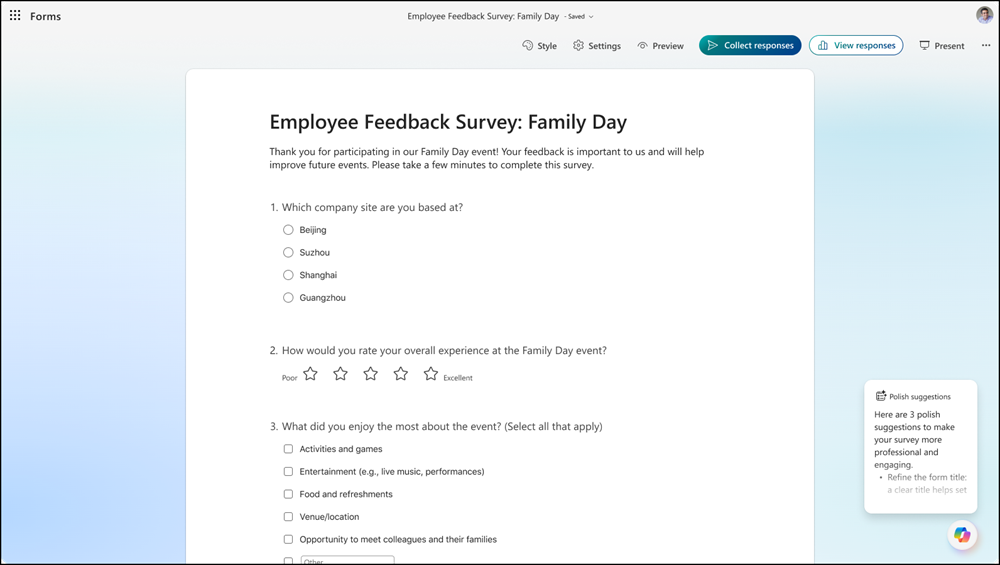Click the Polish suggestions icon
This screenshot has width=1000, height=565.
click(x=881, y=396)
